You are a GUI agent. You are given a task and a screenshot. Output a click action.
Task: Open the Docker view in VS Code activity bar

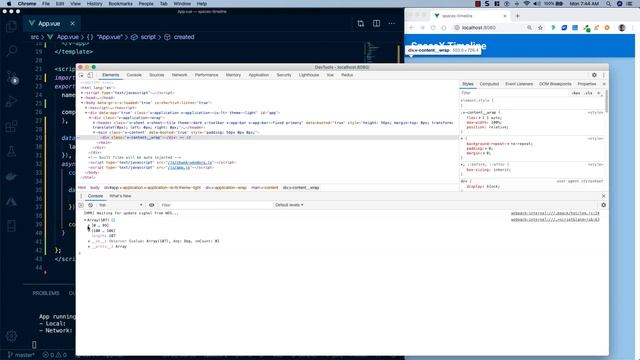click(11, 176)
